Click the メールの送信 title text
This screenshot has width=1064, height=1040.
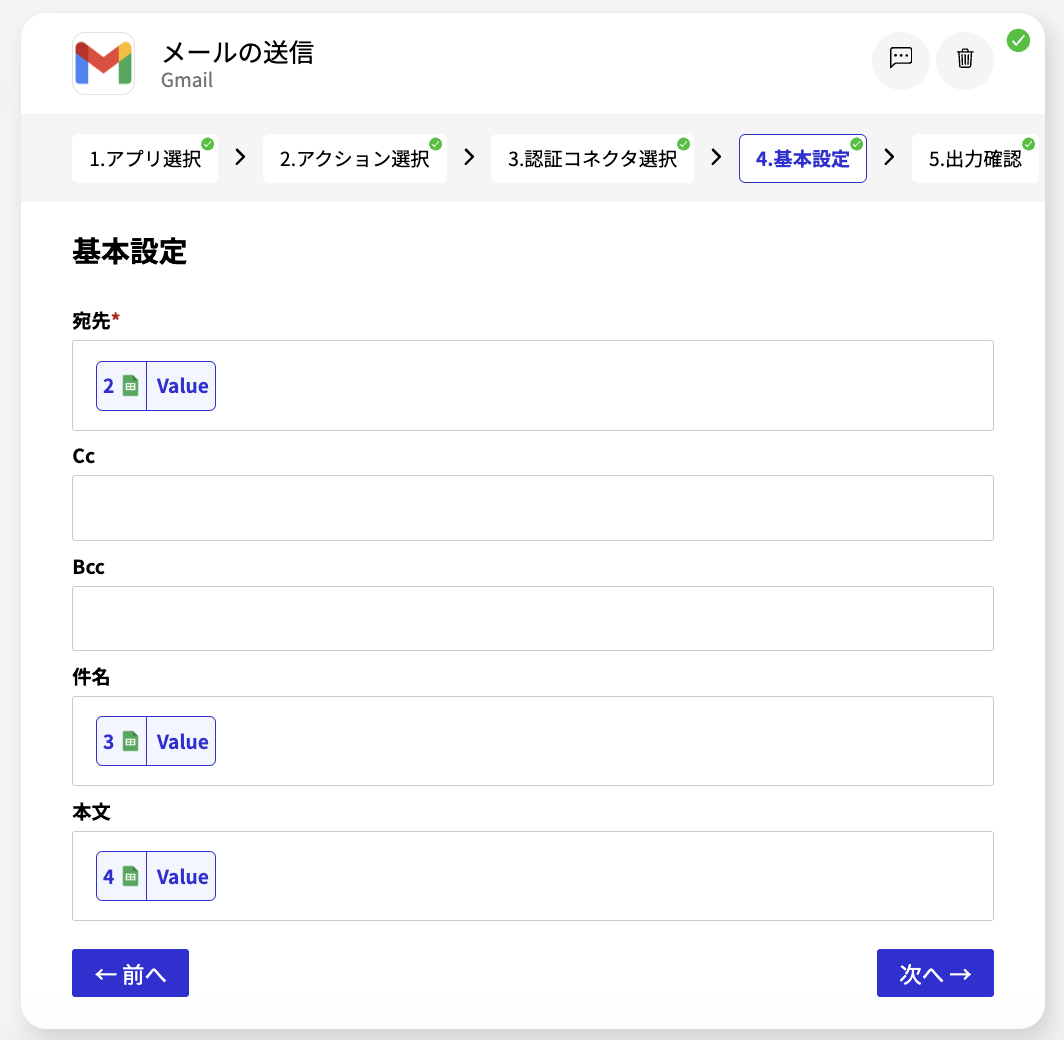[238, 52]
